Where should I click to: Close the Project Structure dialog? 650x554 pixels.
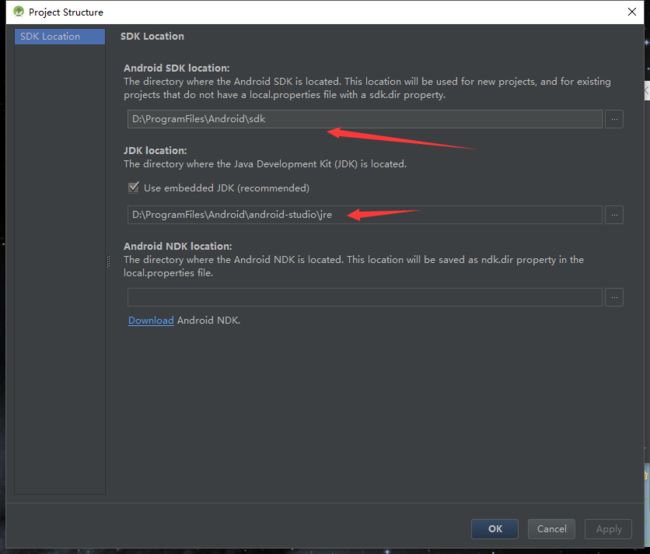(x=632, y=12)
